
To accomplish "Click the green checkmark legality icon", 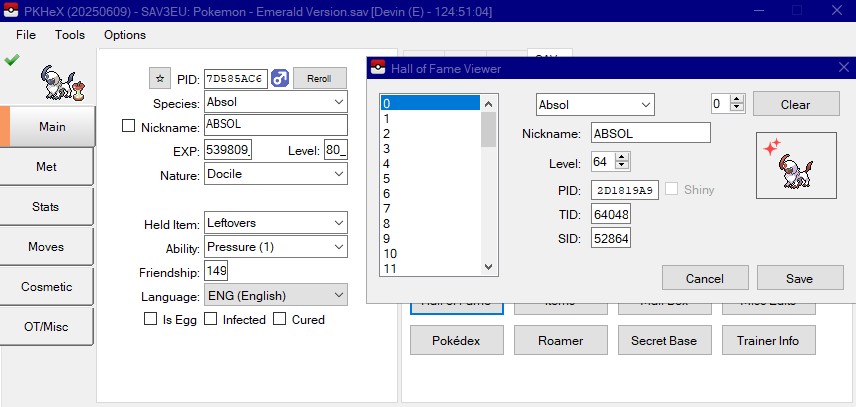I will [12, 60].
